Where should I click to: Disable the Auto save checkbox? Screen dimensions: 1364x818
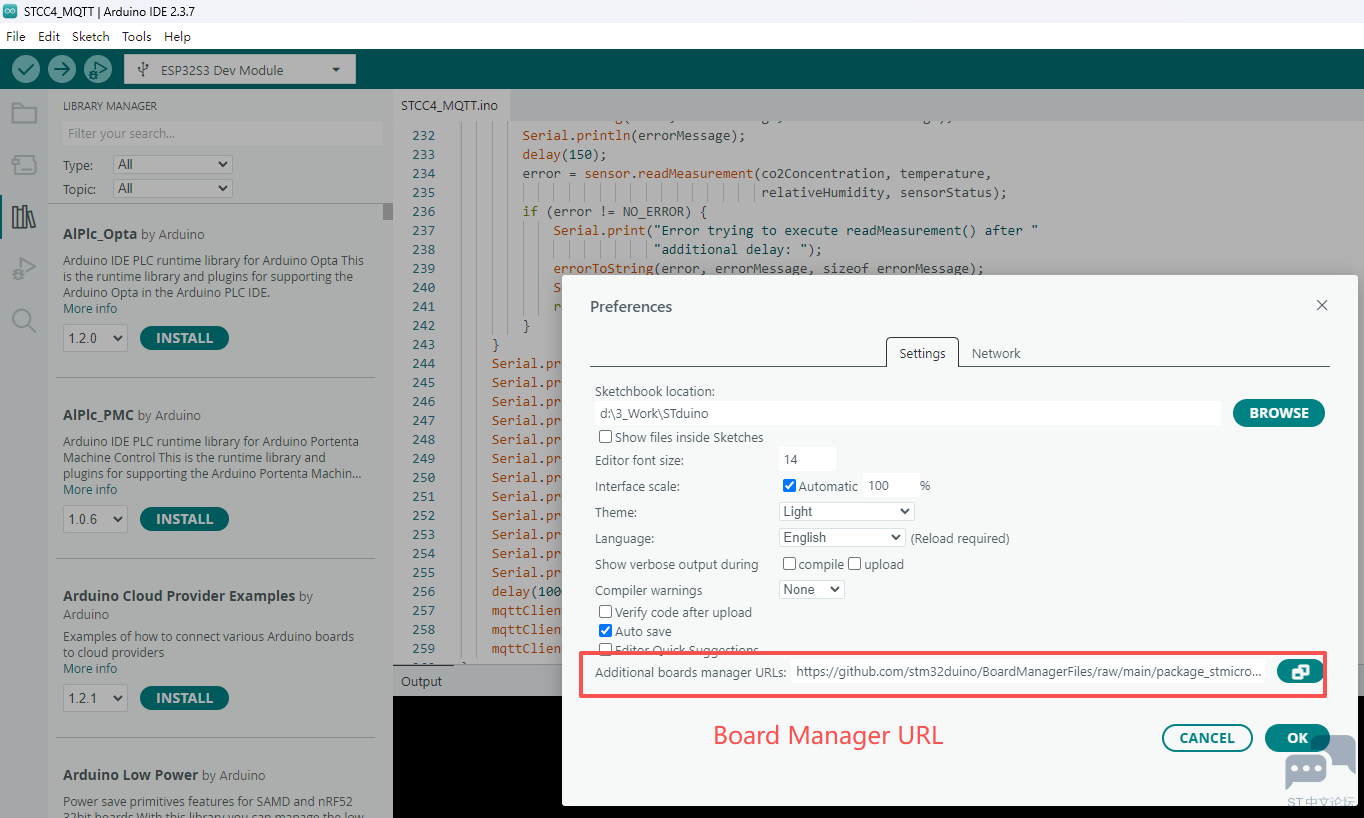click(605, 631)
